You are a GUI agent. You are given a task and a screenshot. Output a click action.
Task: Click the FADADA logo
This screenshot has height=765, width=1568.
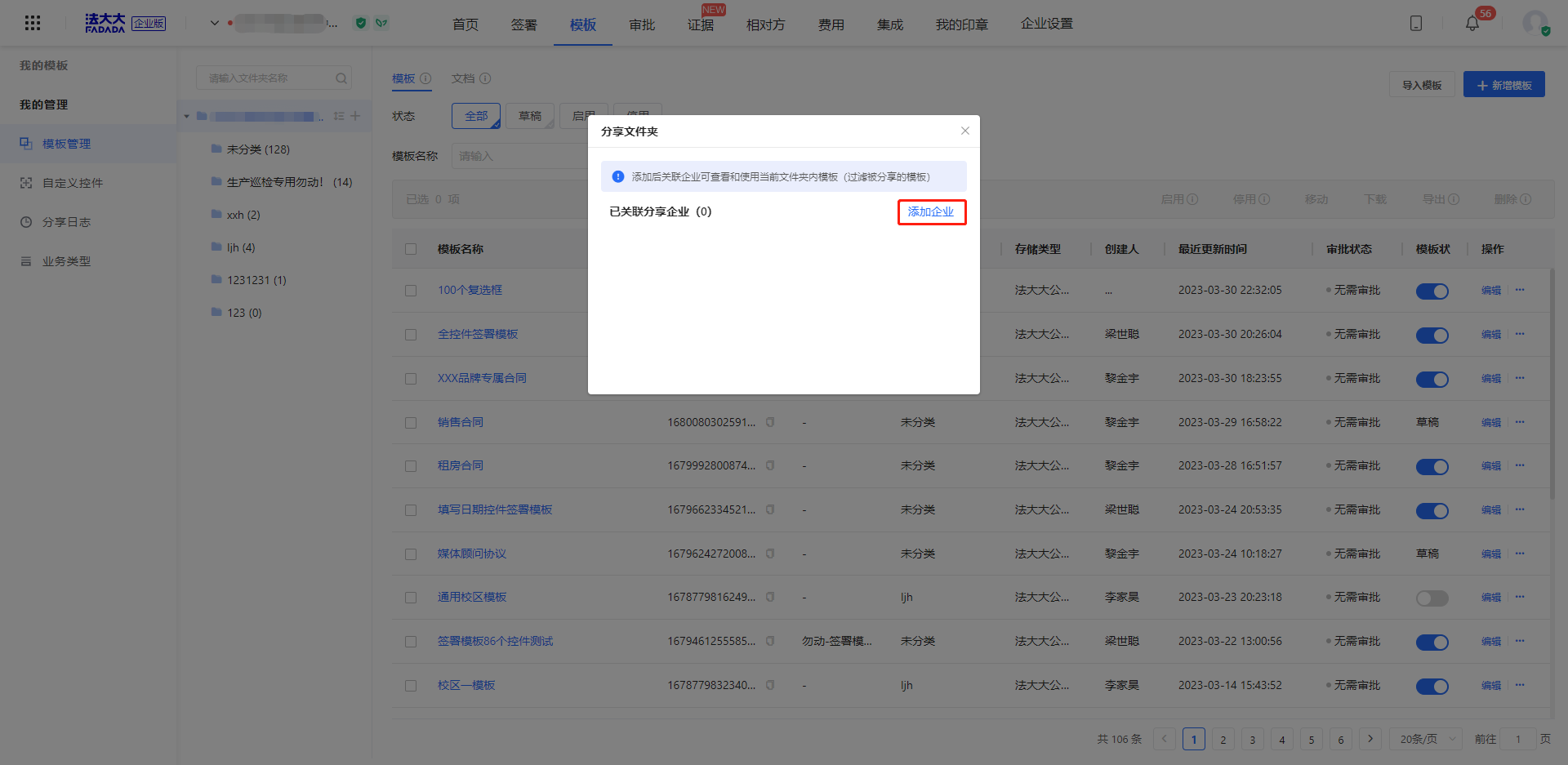coord(105,23)
